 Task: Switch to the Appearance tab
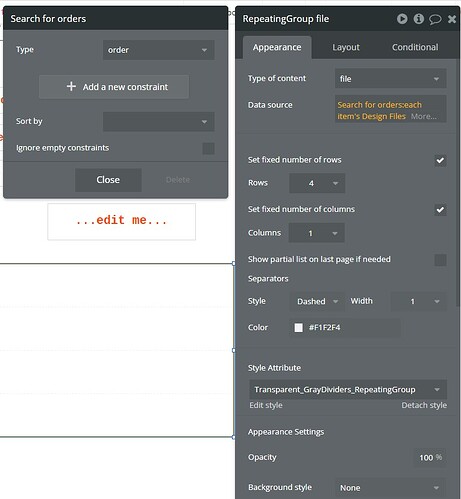277,47
